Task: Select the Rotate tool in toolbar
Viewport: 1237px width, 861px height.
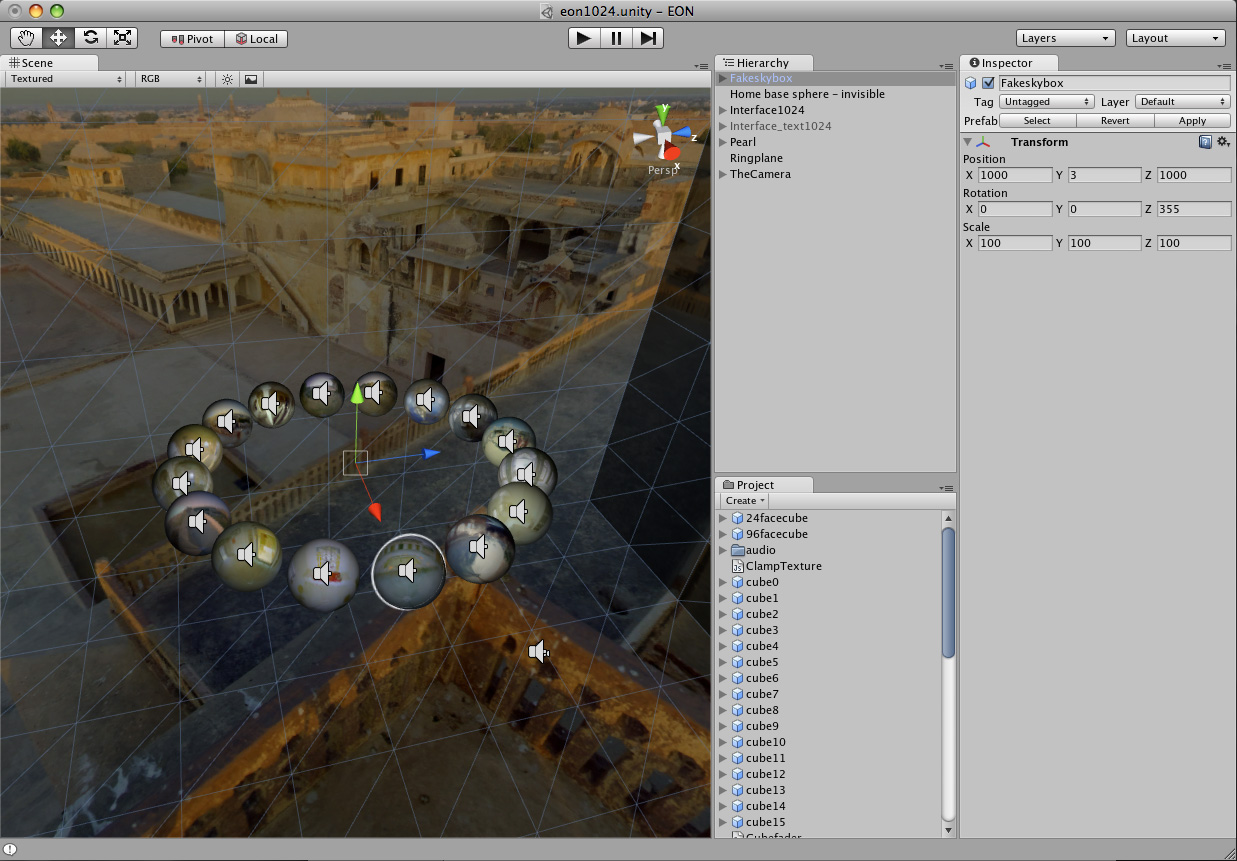Action: pos(90,38)
